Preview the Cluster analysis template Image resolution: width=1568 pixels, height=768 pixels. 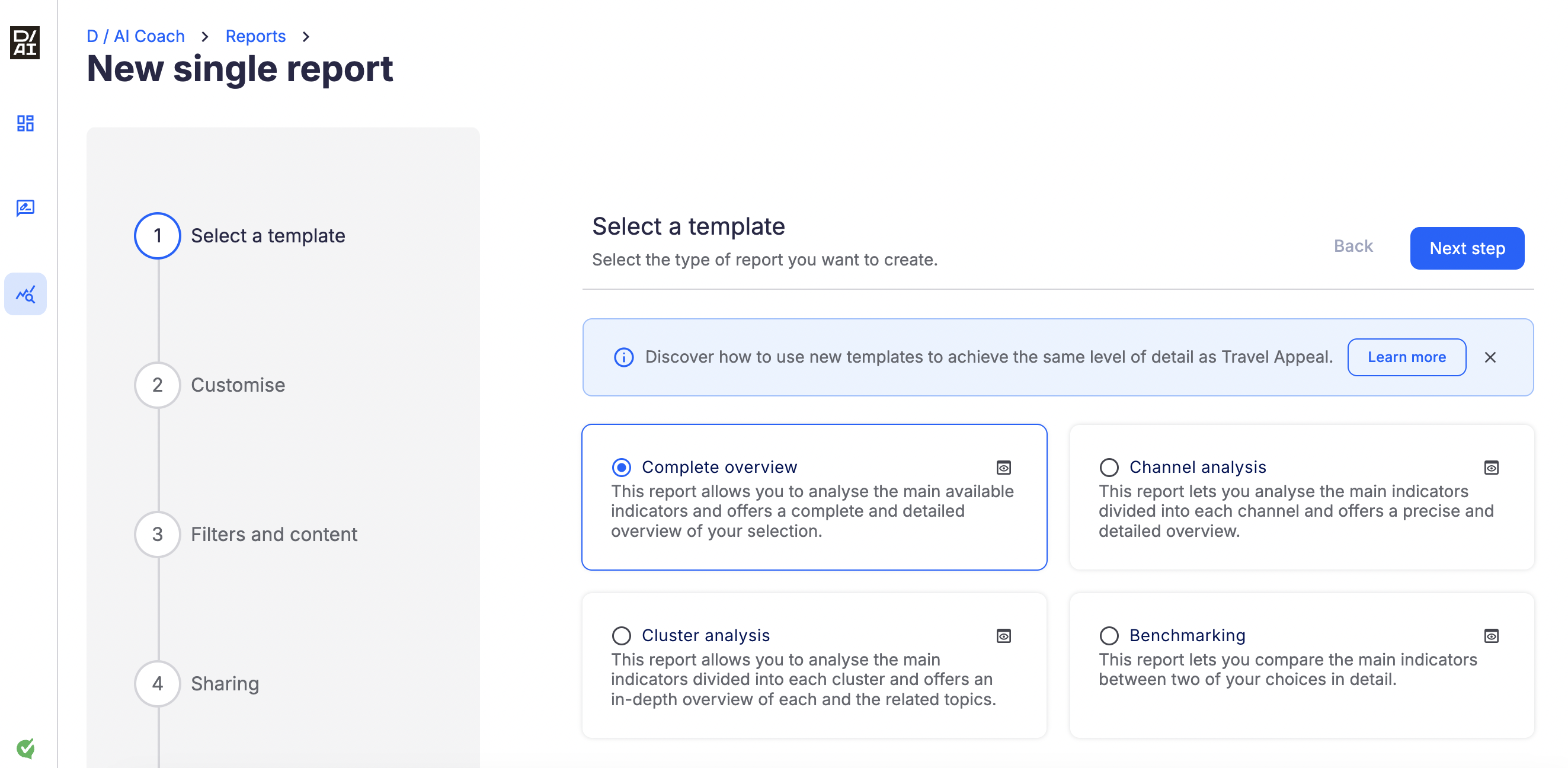coord(1004,636)
